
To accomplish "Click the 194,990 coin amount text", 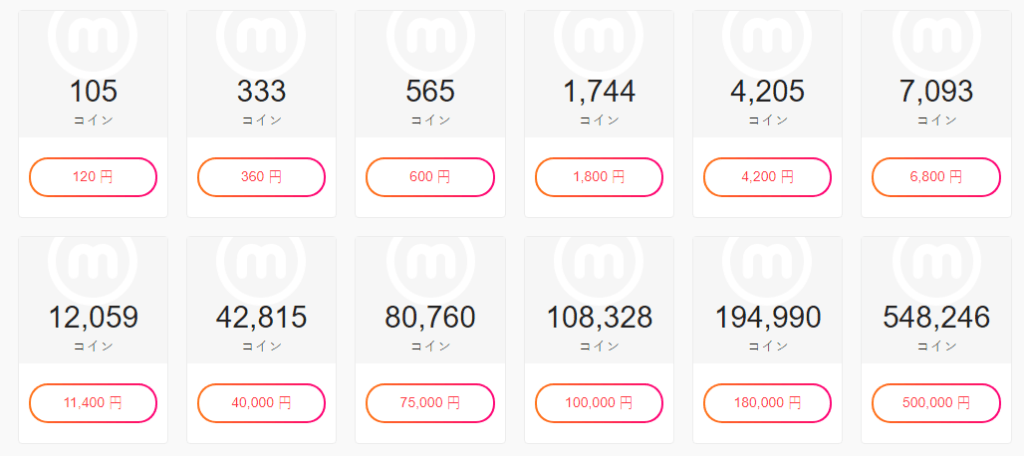I will 767,318.
